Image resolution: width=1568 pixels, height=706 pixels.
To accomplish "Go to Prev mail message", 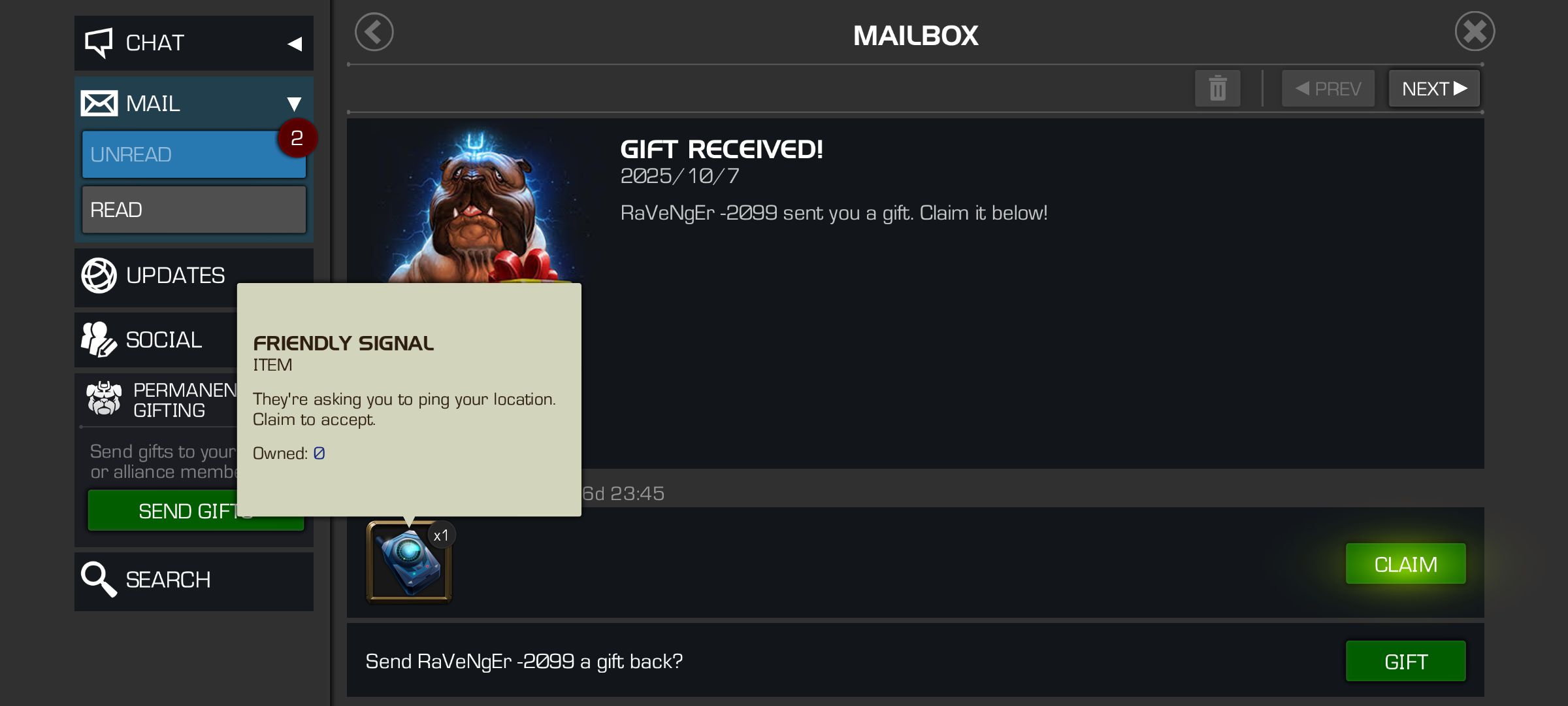I will [1328, 88].
